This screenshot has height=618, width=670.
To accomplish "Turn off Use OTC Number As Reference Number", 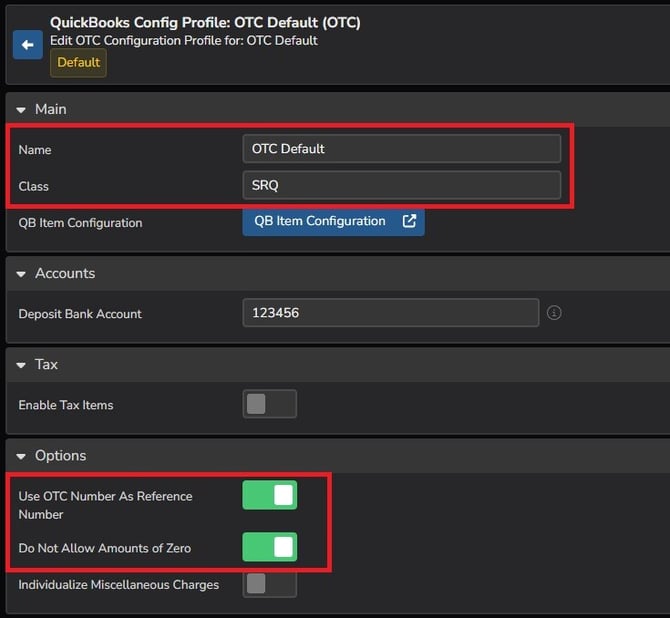I will click(x=269, y=495).
